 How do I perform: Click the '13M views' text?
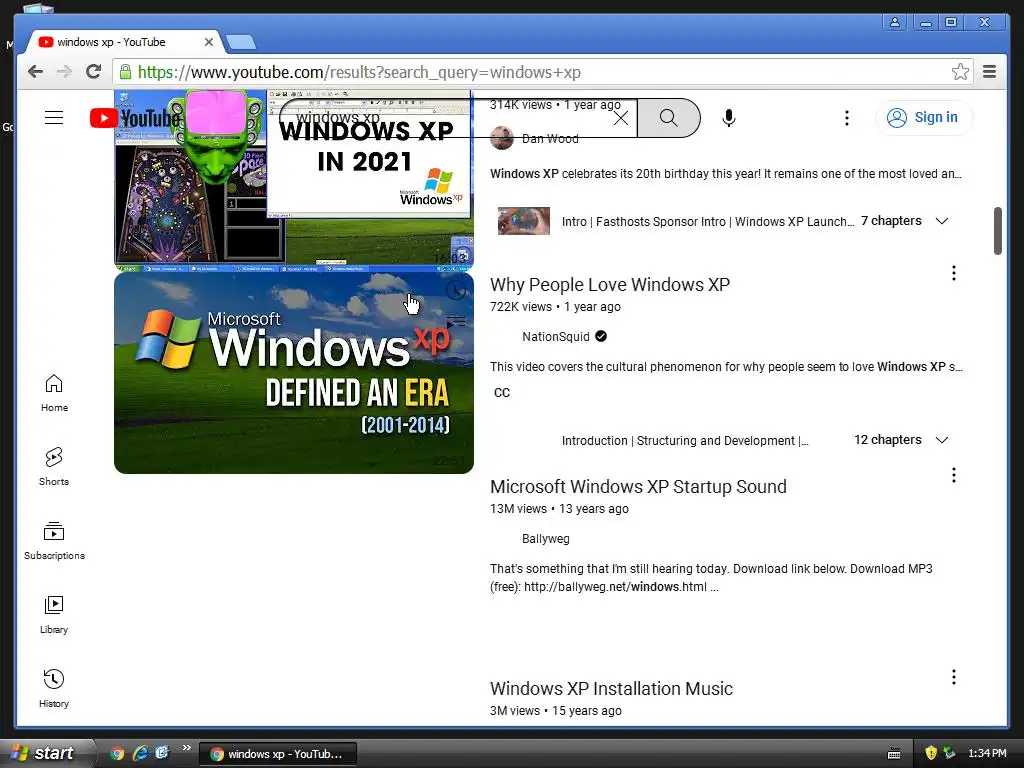518,509
